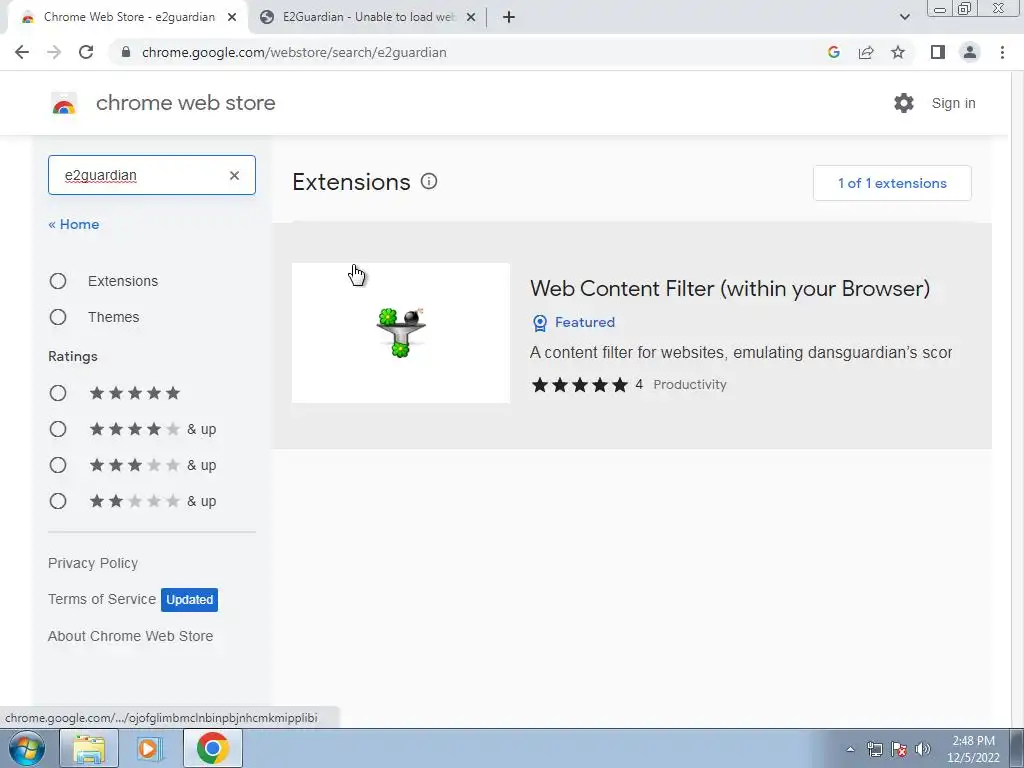Click the chrome web store title text

(185, 103)
